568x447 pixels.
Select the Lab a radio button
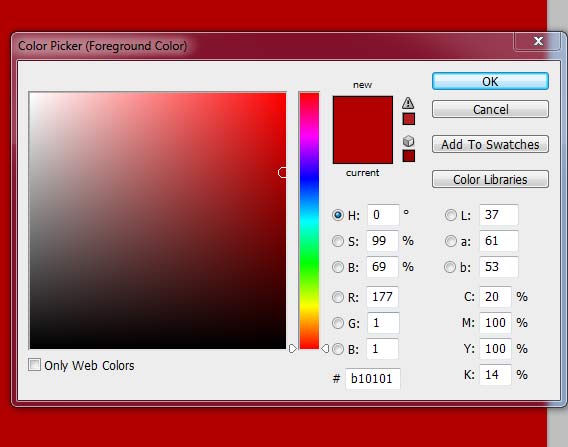coord(451,241)
